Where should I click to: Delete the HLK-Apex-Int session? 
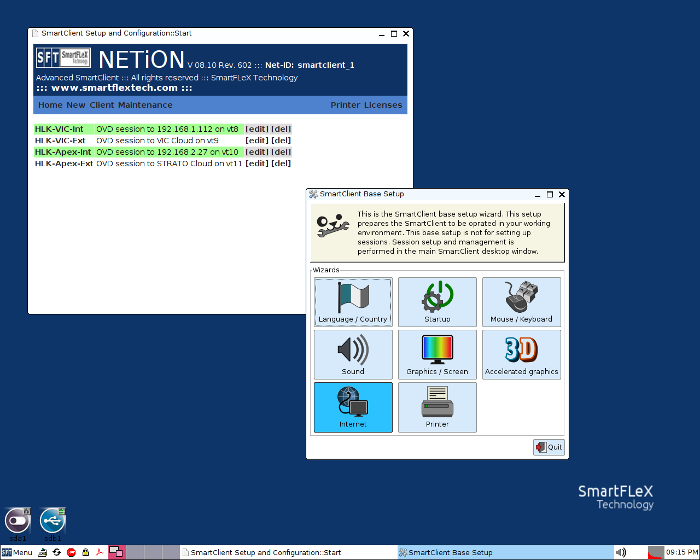281,152
